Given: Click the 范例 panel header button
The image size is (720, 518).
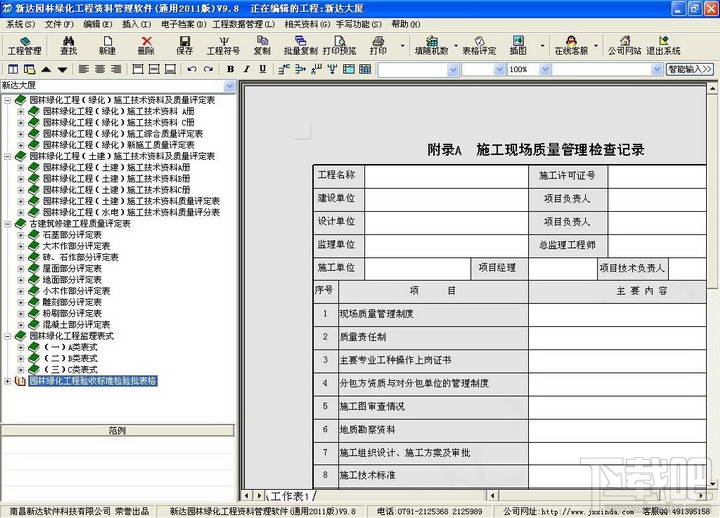Looking at the screenshot, I should (x=118, y=430).
